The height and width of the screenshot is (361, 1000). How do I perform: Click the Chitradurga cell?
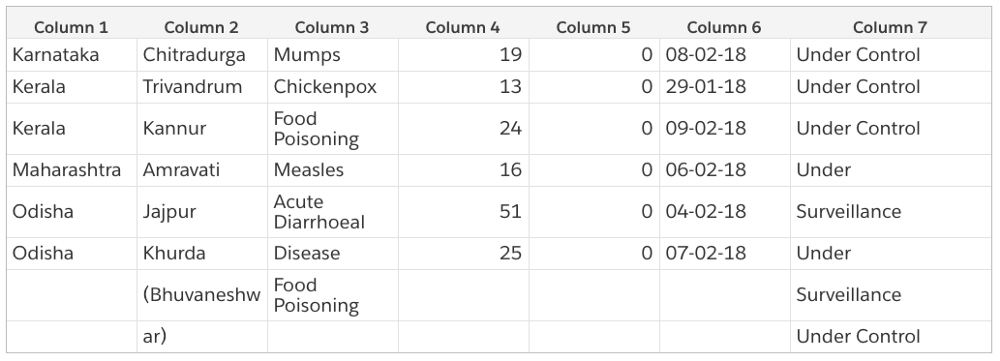[x=202, y=55]
